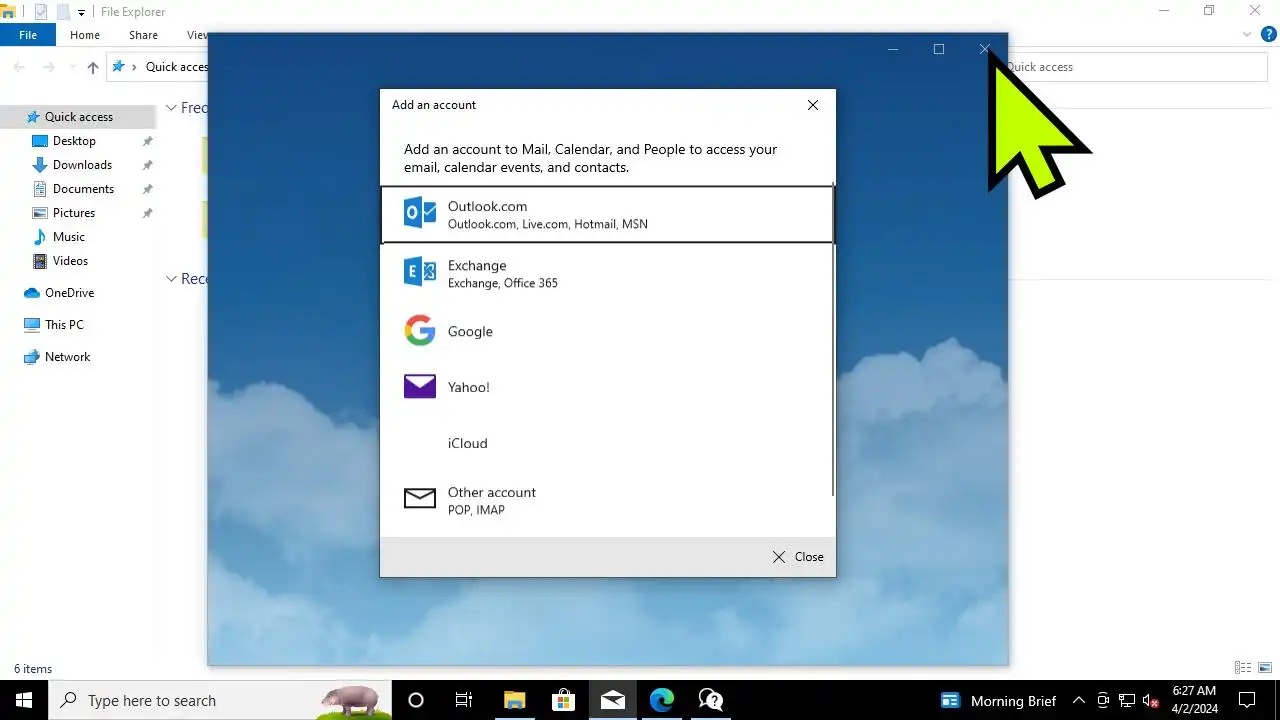The height and width of the screenshot is (720, 1280).
Task: Click pin icon beside Documents
Action: click(148, 189)
